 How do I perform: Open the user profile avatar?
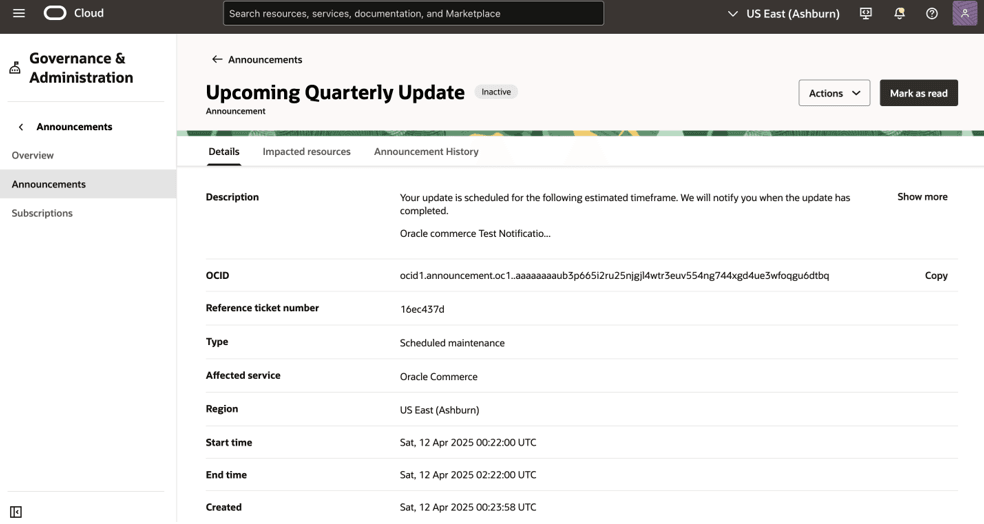coord(965,13)
